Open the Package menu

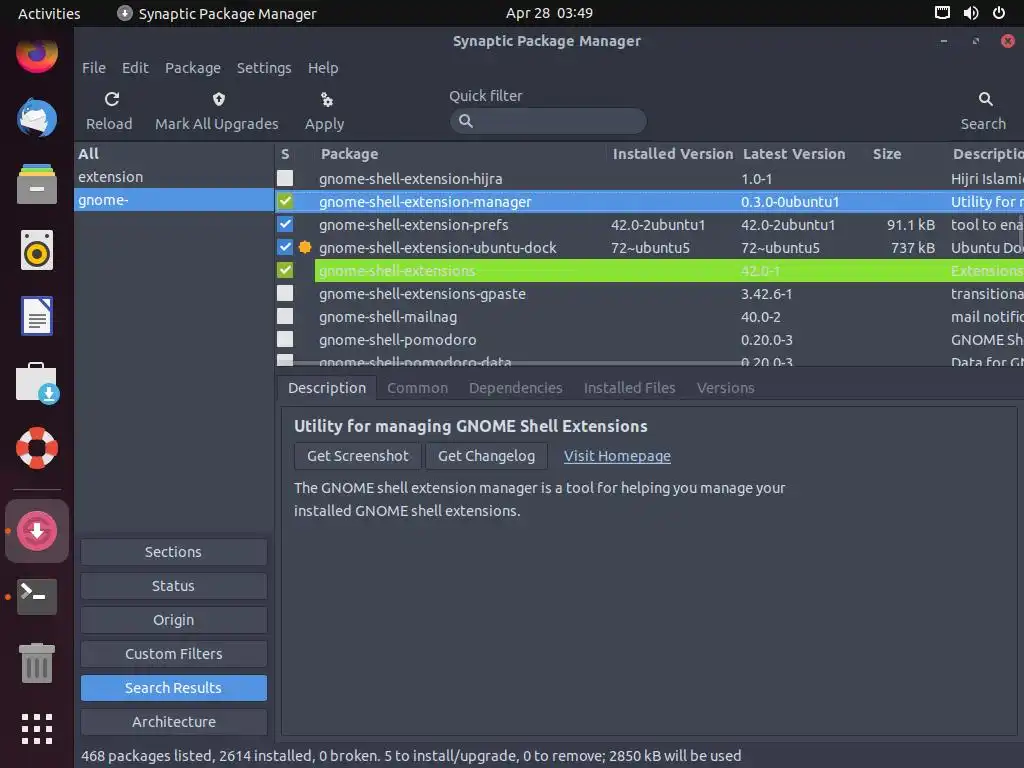pos(193,68)
